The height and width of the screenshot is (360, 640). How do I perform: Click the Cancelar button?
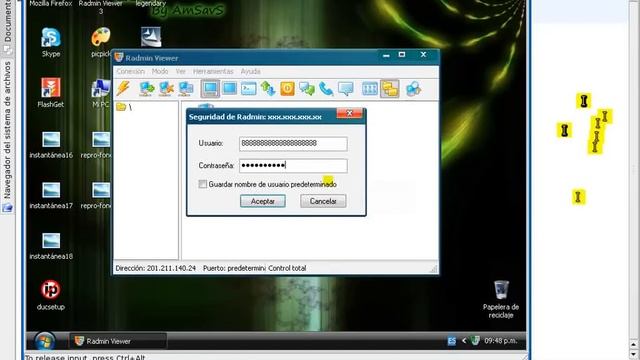[x=323, y=201]
